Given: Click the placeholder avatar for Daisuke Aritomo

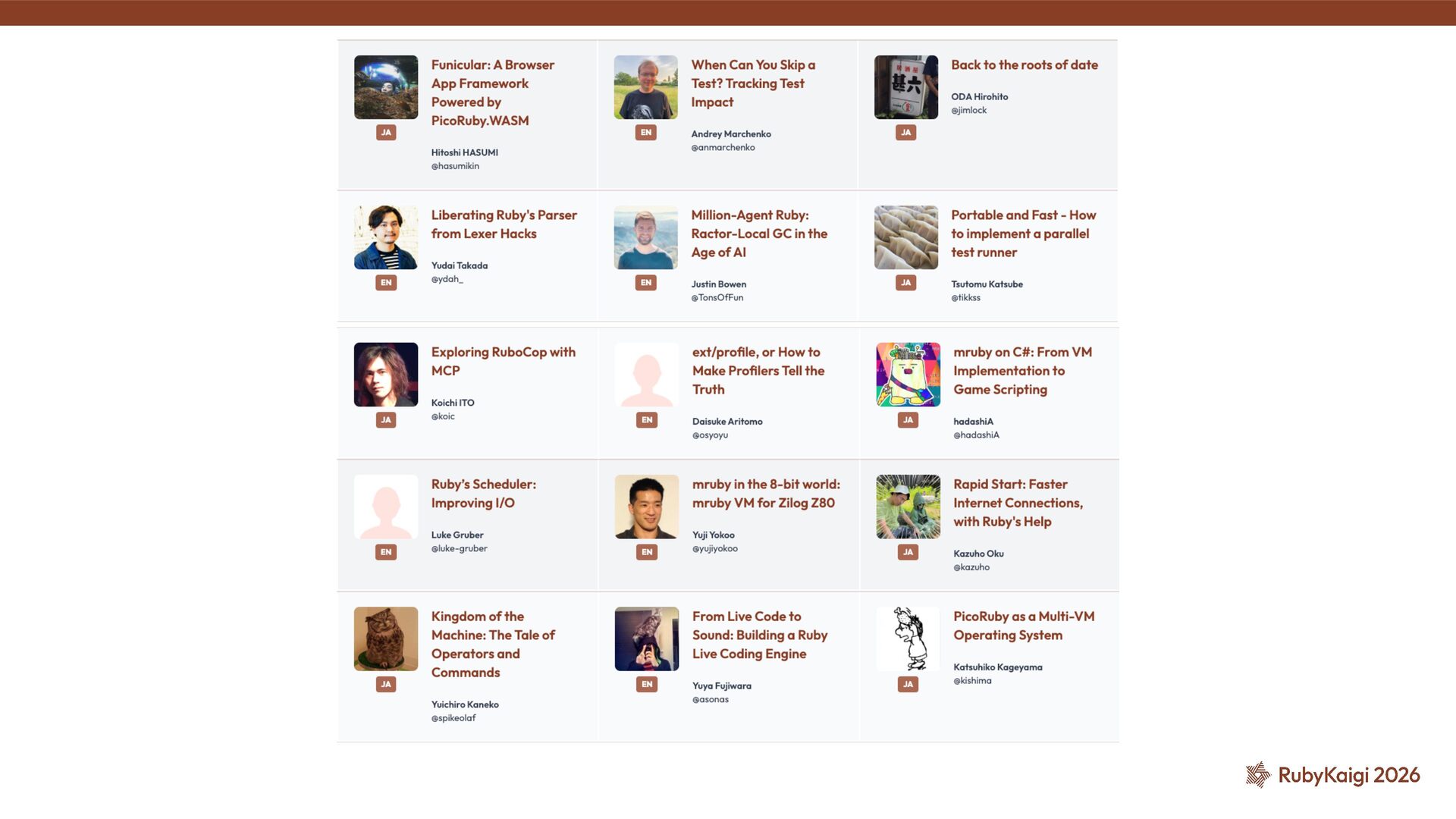Looking at the screenshot, I should tap(647, 375).
